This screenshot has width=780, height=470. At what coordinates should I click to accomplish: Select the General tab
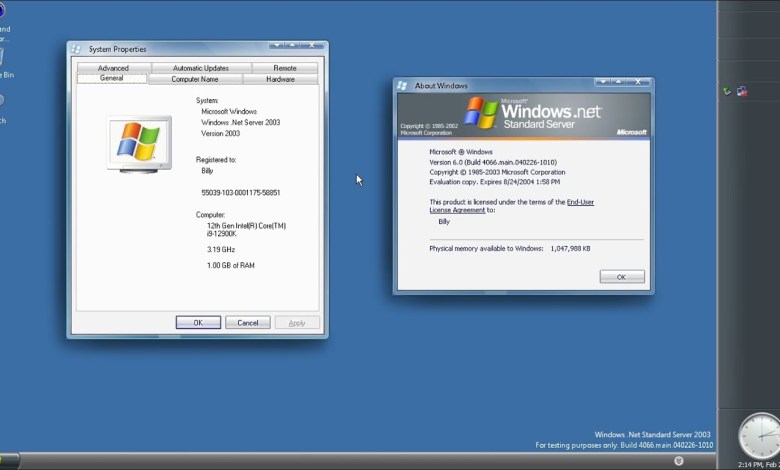[x=112, y=78]
